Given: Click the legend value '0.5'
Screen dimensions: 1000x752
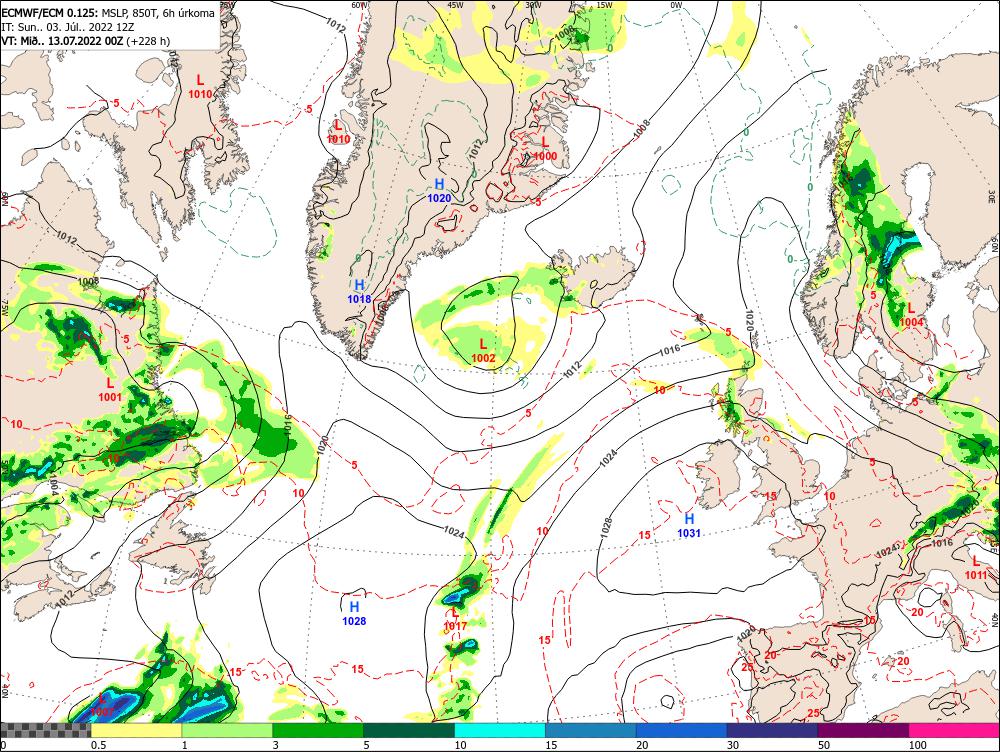Looking at the screenshot, I should pos(98,745).
